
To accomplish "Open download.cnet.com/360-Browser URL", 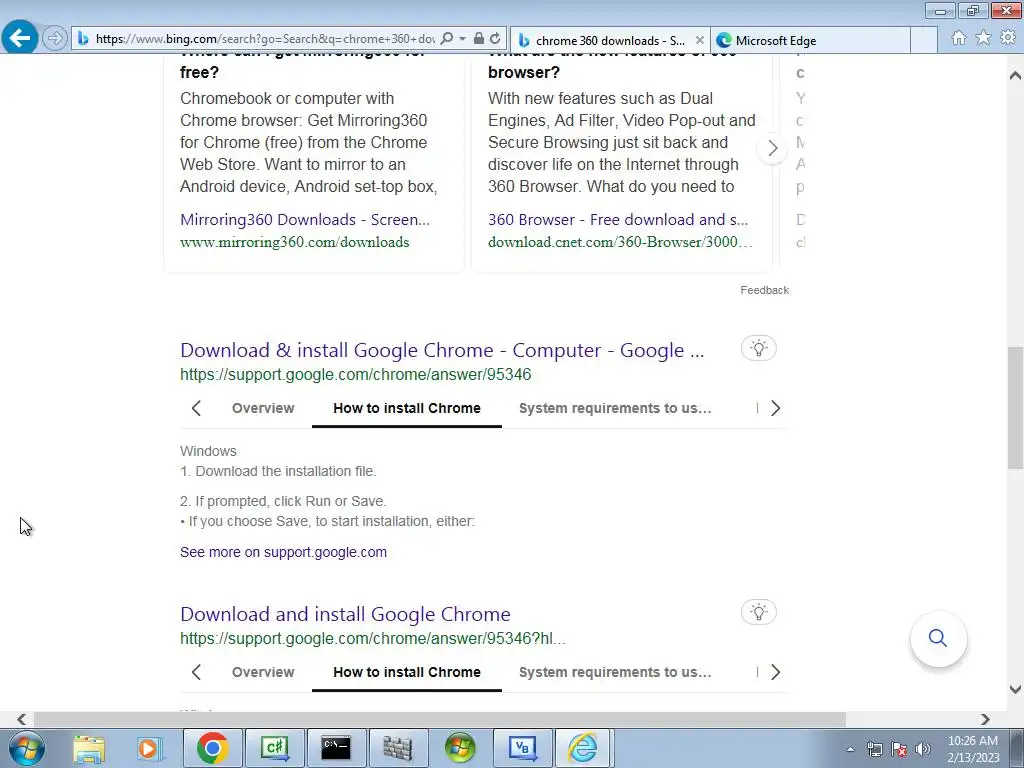I will click(x=620, y=242).
